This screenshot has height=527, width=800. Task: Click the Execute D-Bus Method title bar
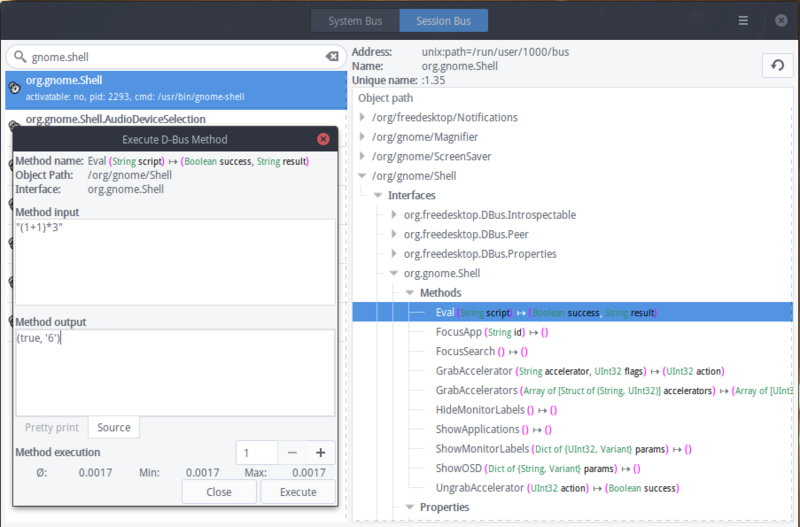174,139
